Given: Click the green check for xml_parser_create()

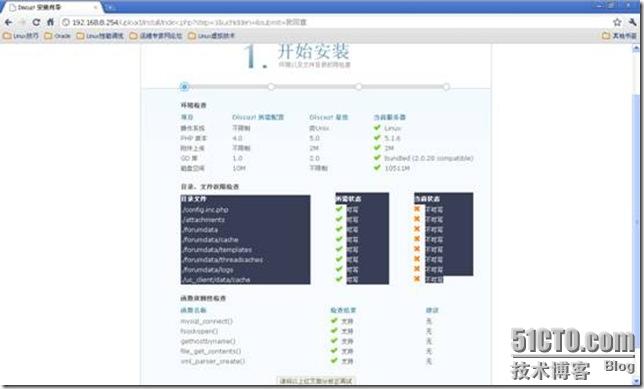Looking at the screenshot, I should [x=334, y=361].
